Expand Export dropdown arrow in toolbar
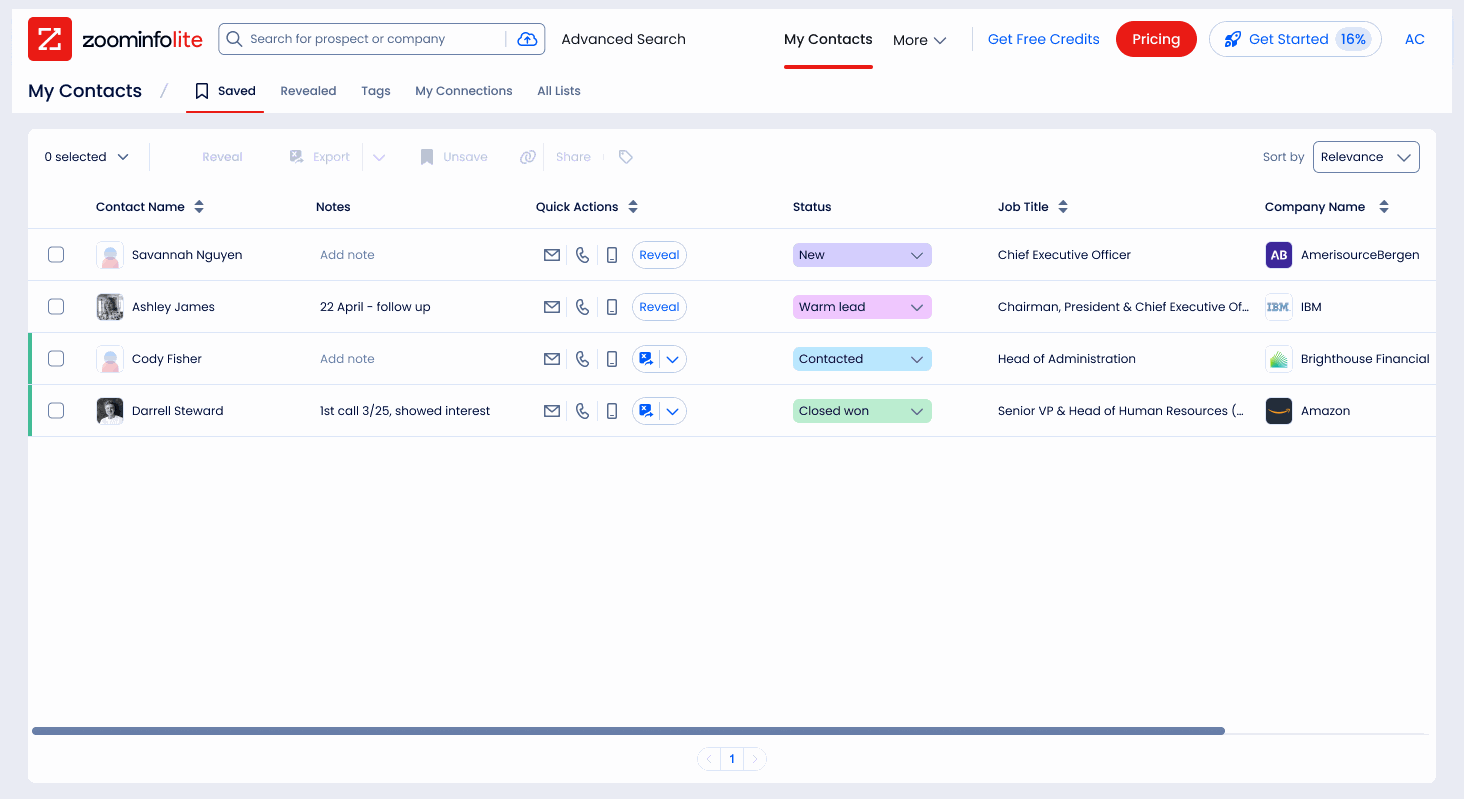Screen dimensions: 1464x799 (379, 157)
